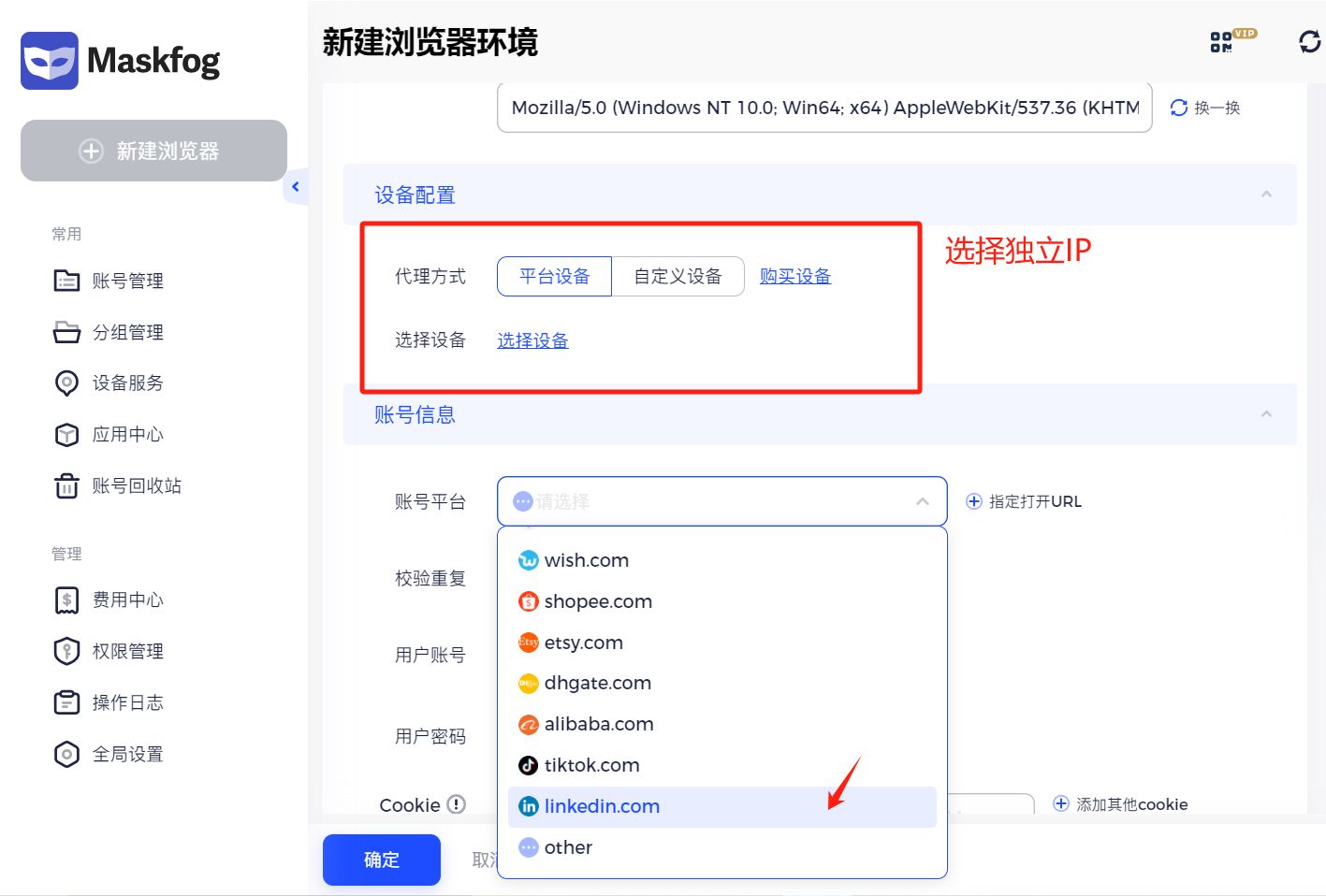Choose shopee.com from the platform list
Screen dimensions: 1326x896
click(x=721, y=601)
